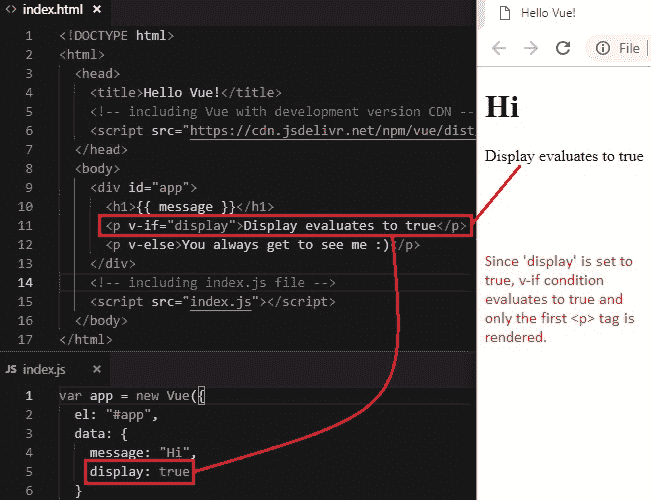
Task: Click line number 14 in index.html gutter
Action: click(x=25, y=283)
